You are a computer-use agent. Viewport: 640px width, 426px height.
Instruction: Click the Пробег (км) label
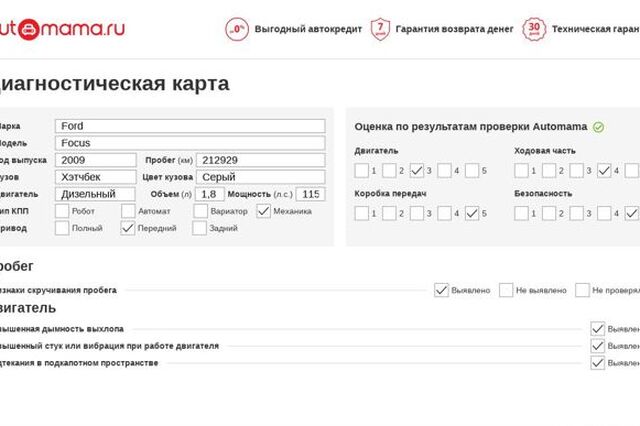point(169,160)
